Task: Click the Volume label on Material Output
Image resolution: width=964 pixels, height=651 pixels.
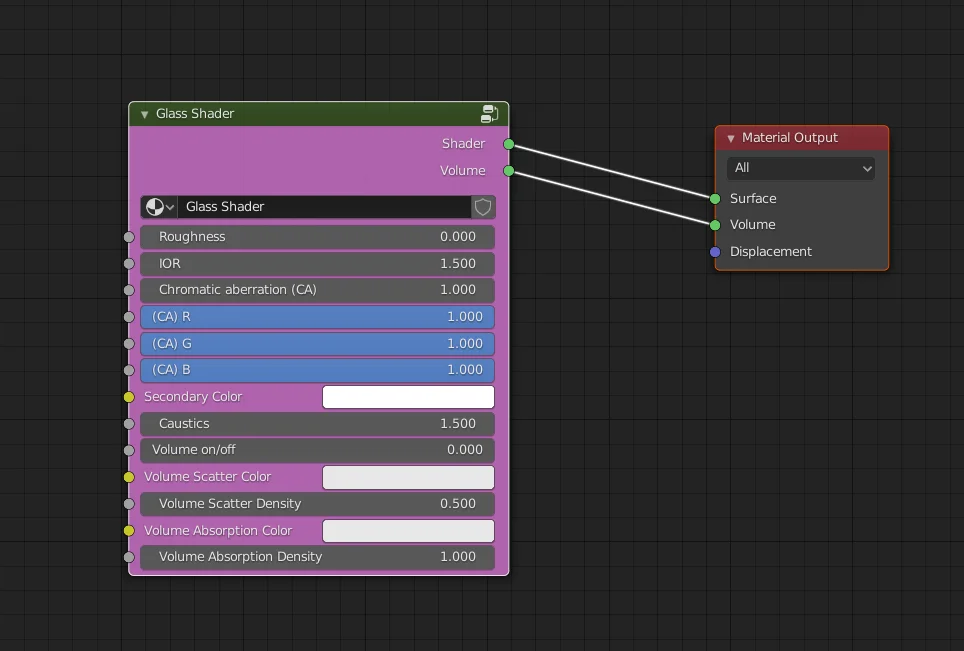Action: coord(752,224)
